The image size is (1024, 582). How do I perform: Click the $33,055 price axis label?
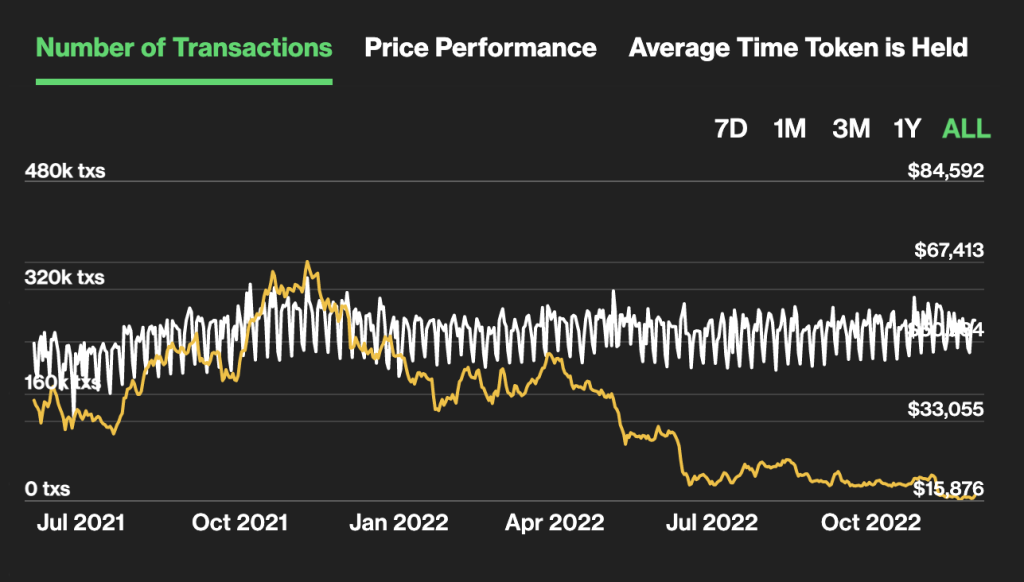[x=946, y=410]
